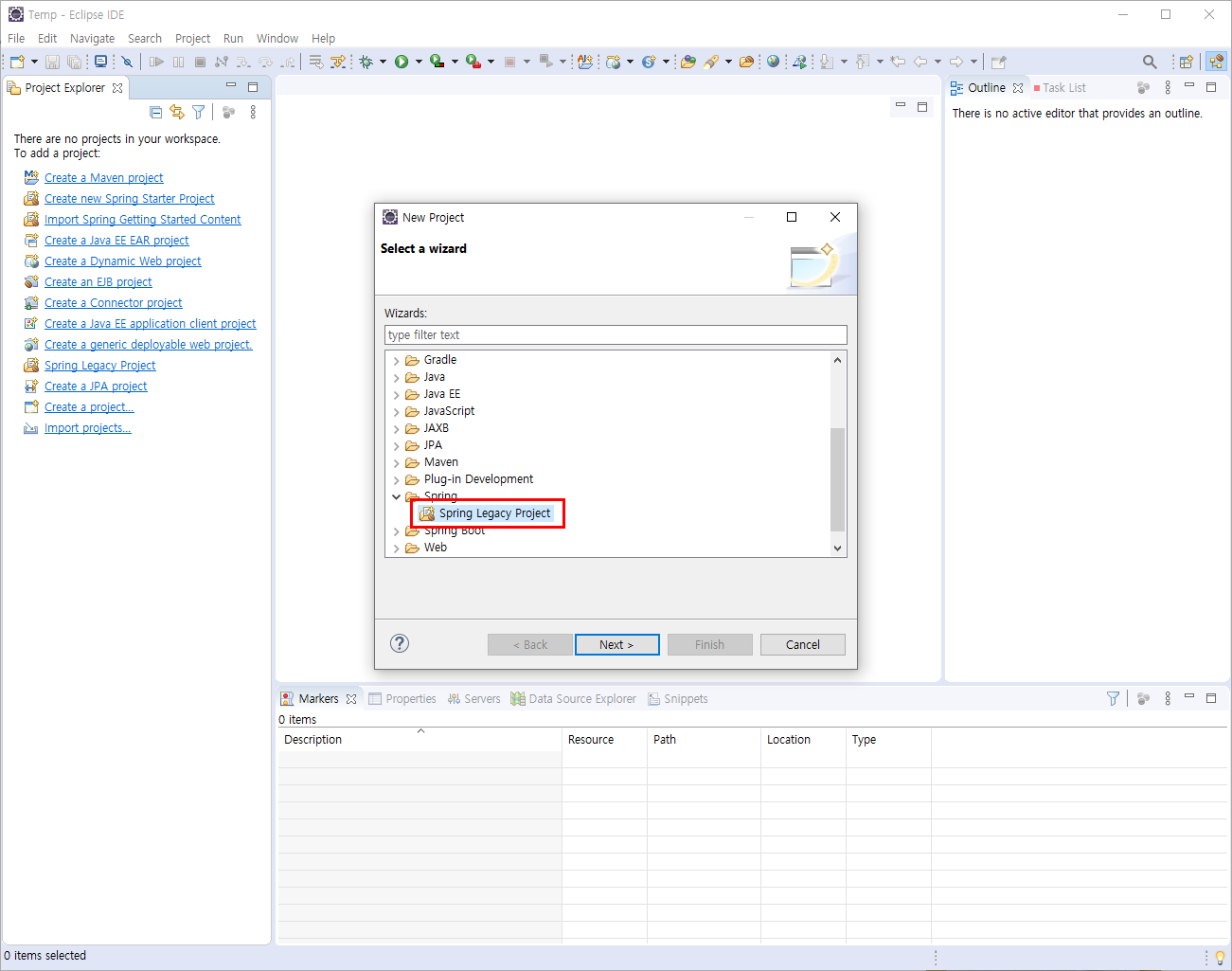
Task: Click Create a Dynamic Web project link
Action: pos(122,261)
